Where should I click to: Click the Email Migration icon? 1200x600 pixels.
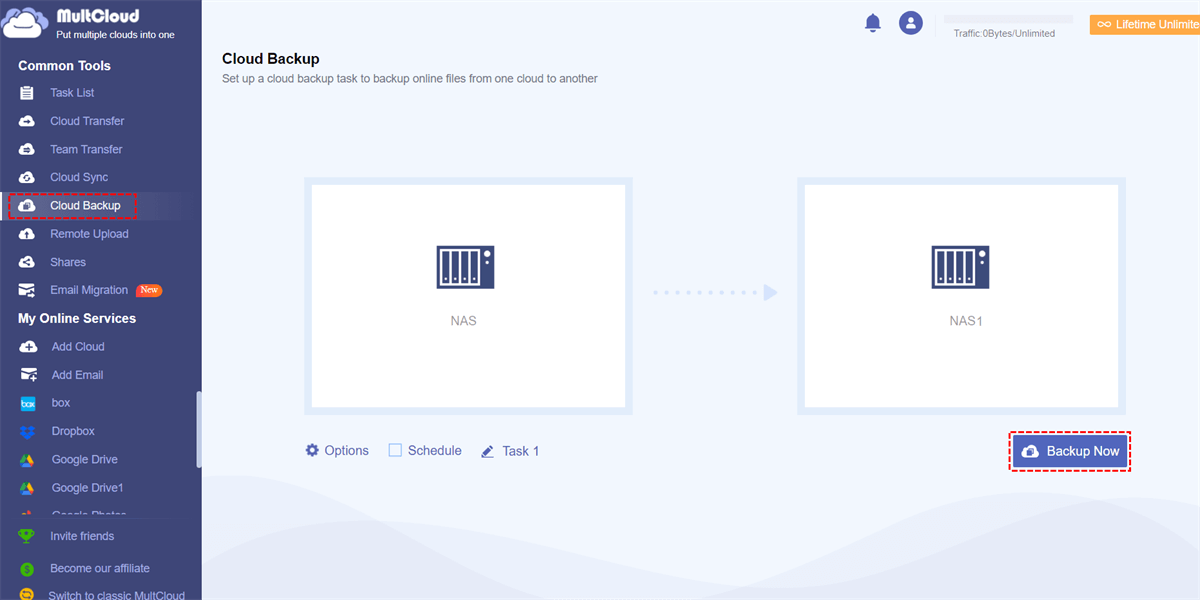click(28, 290)
